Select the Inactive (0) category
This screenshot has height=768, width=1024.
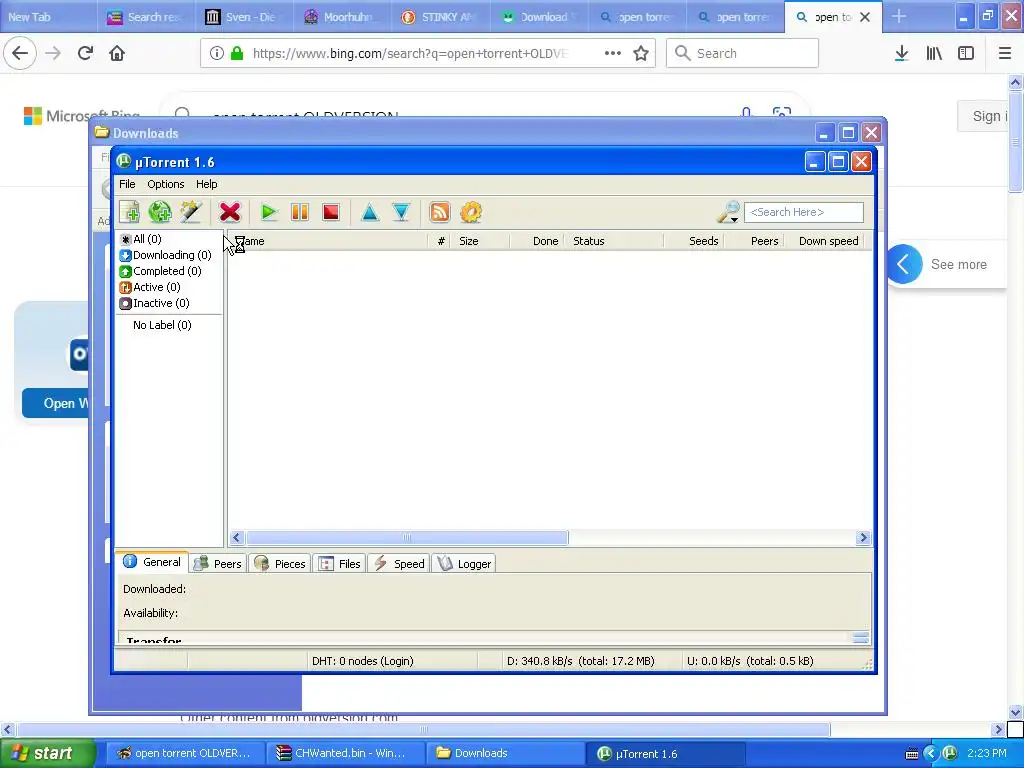pyautogui.click(x=155, y=303)
